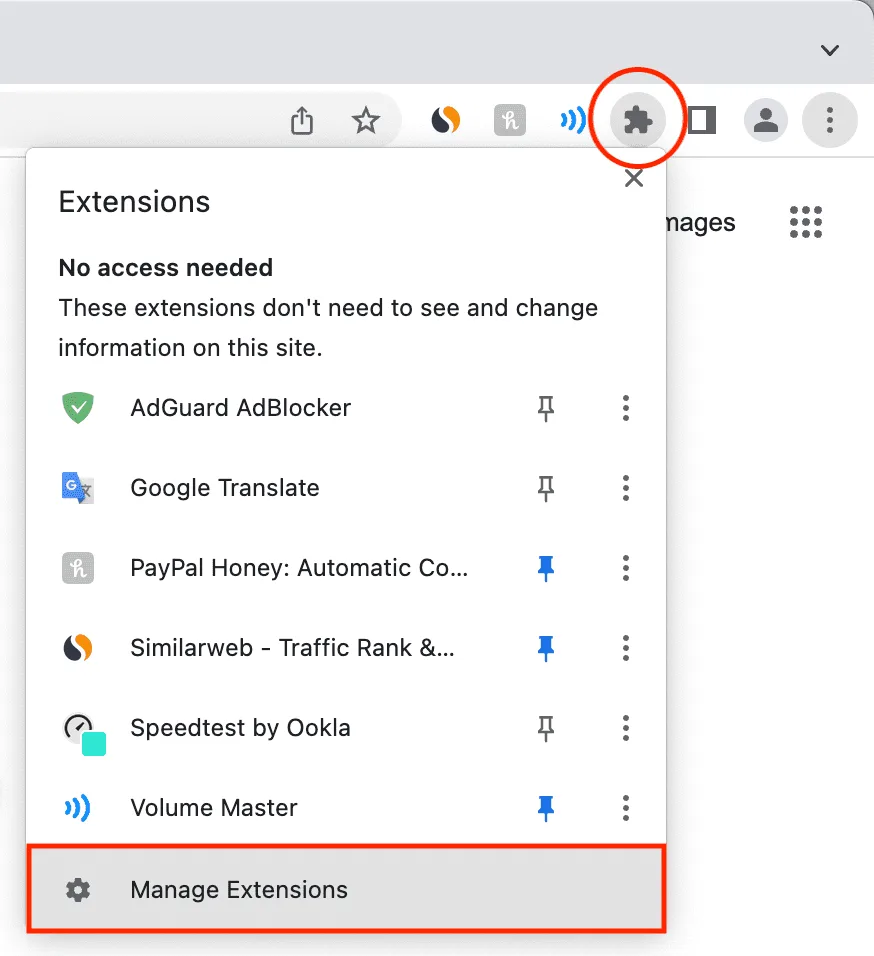
Task: Click the Speedtest by Ookla icon
Action: tap(84, 733)
